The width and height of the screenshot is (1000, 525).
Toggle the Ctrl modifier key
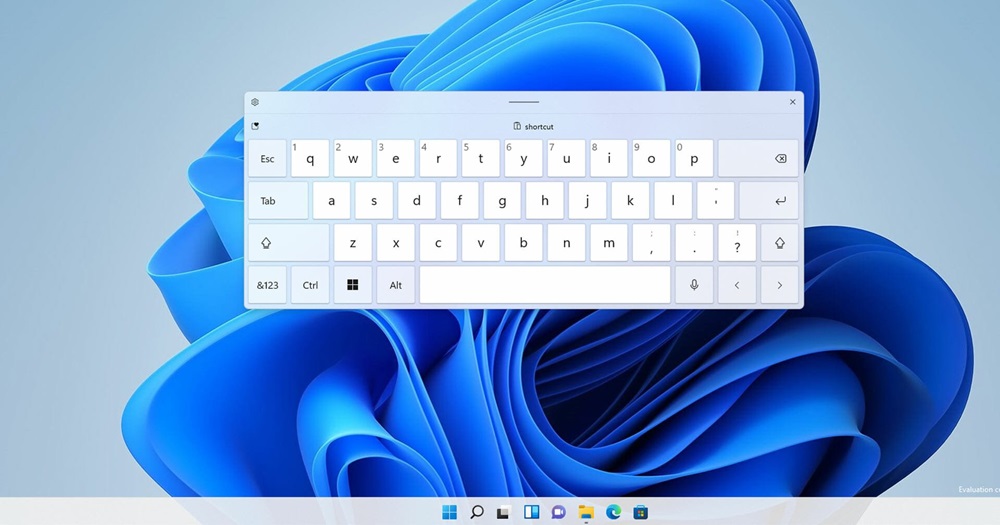310,285
